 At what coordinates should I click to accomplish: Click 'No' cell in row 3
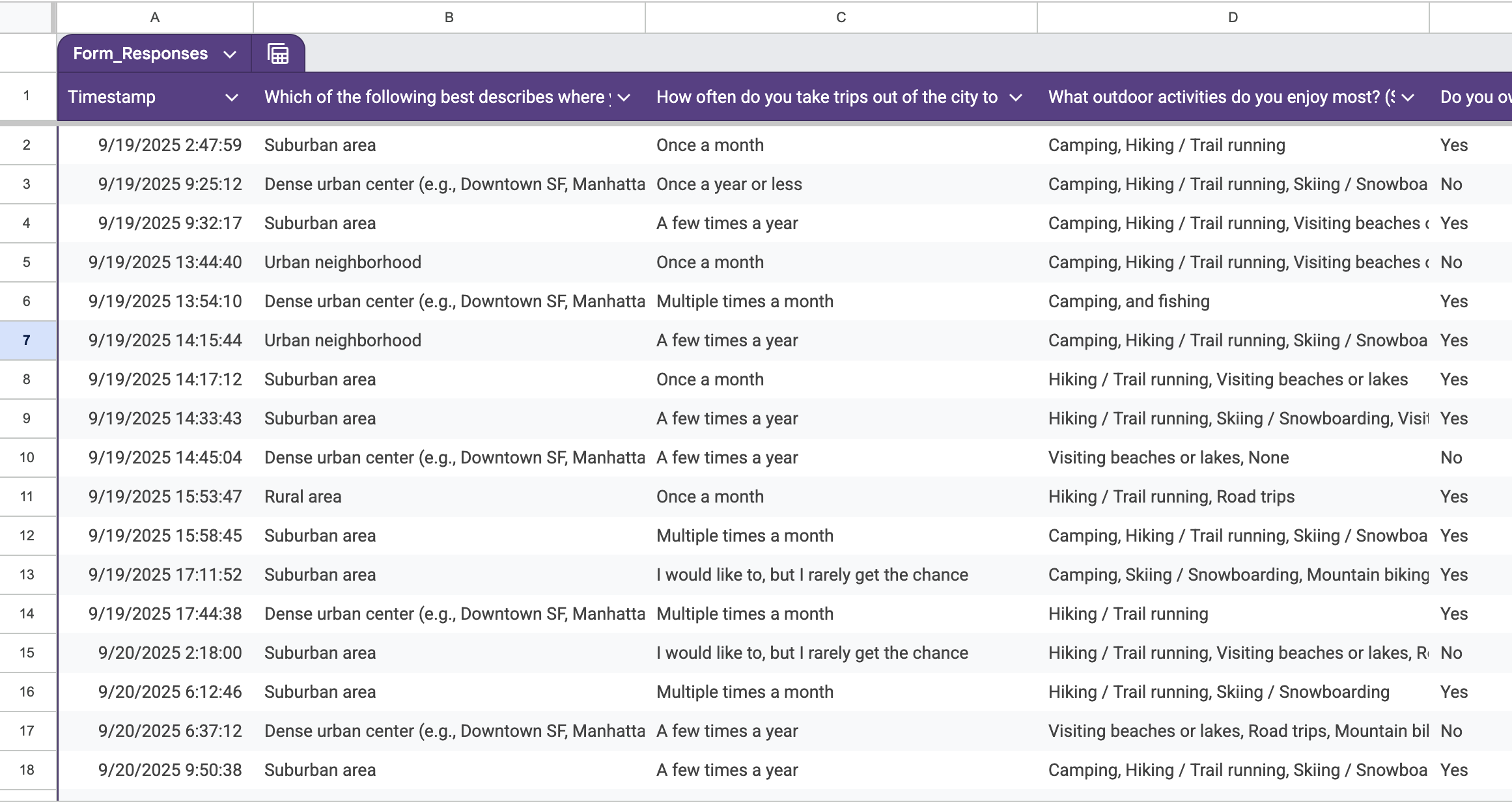[x=1471, y=184]
